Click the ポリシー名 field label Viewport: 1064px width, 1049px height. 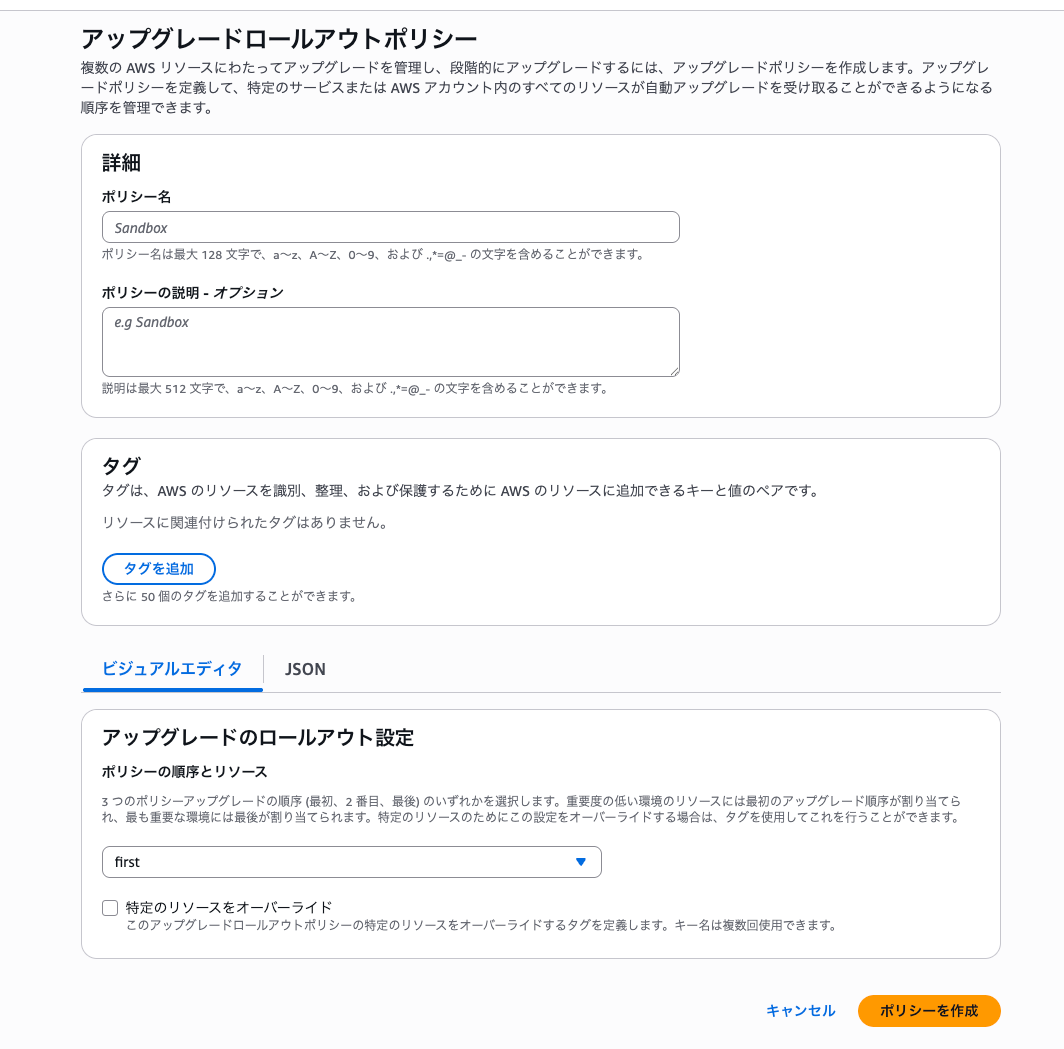136,197
